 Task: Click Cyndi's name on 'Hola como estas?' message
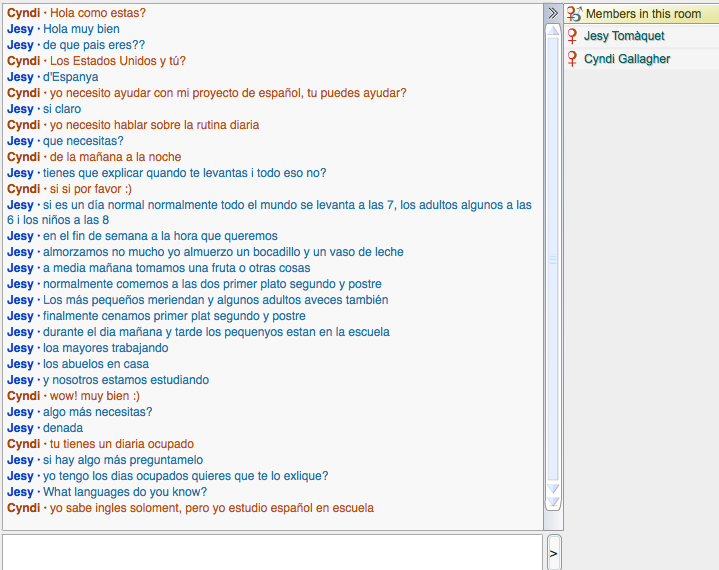pos(24,13)
